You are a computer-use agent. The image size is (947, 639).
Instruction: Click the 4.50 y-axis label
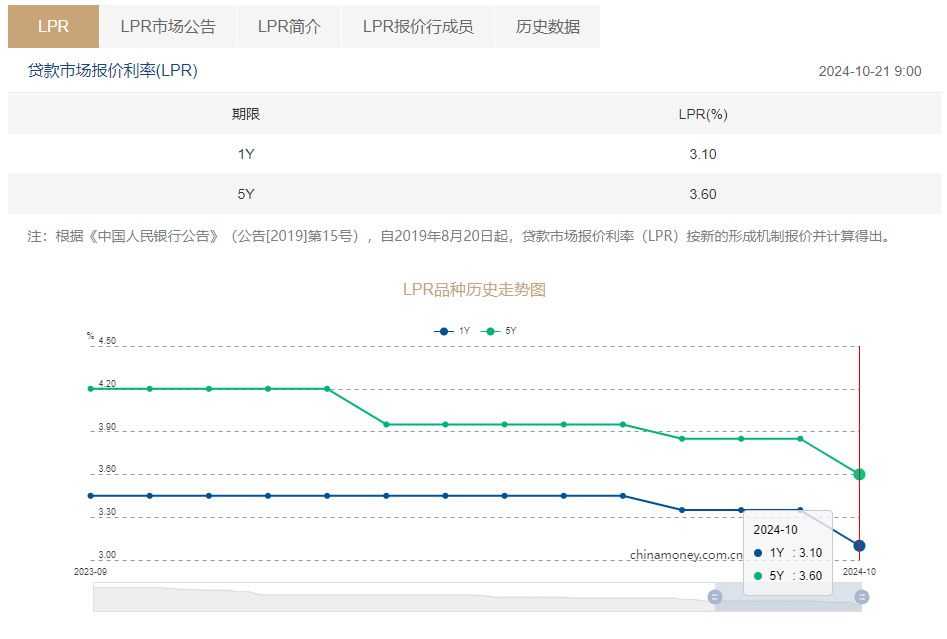[107, 341]
